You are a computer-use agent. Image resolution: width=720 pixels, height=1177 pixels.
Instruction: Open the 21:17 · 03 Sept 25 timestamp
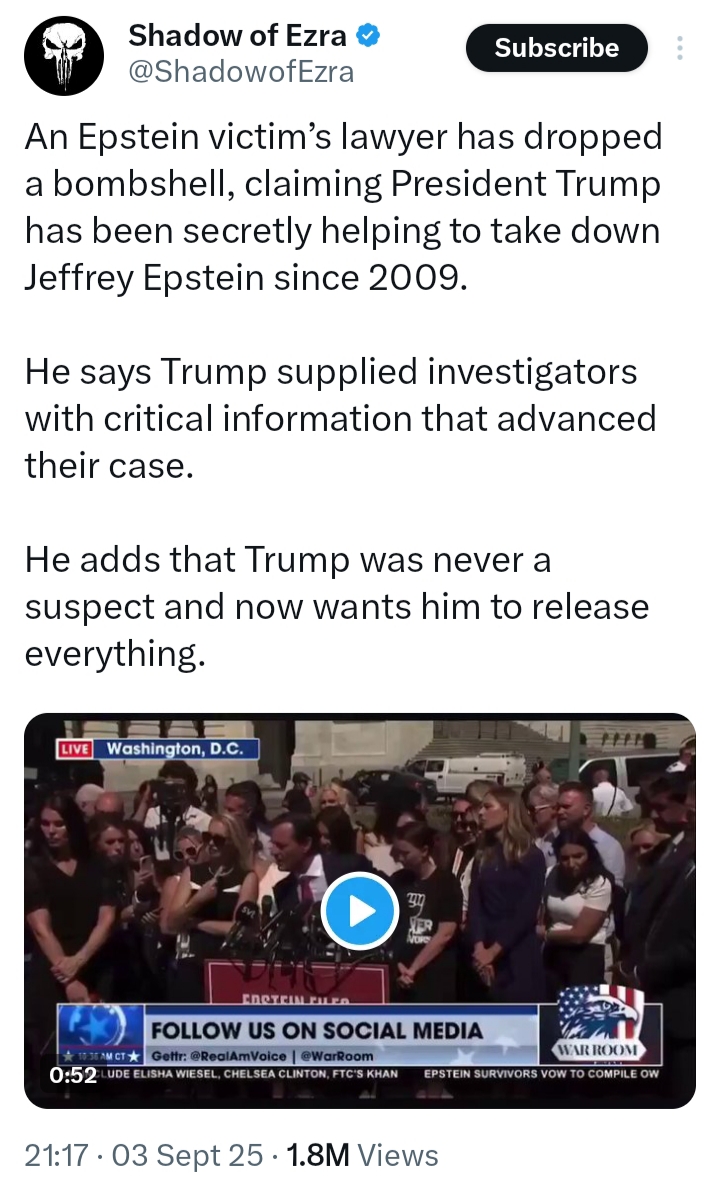coord(144,1154)
